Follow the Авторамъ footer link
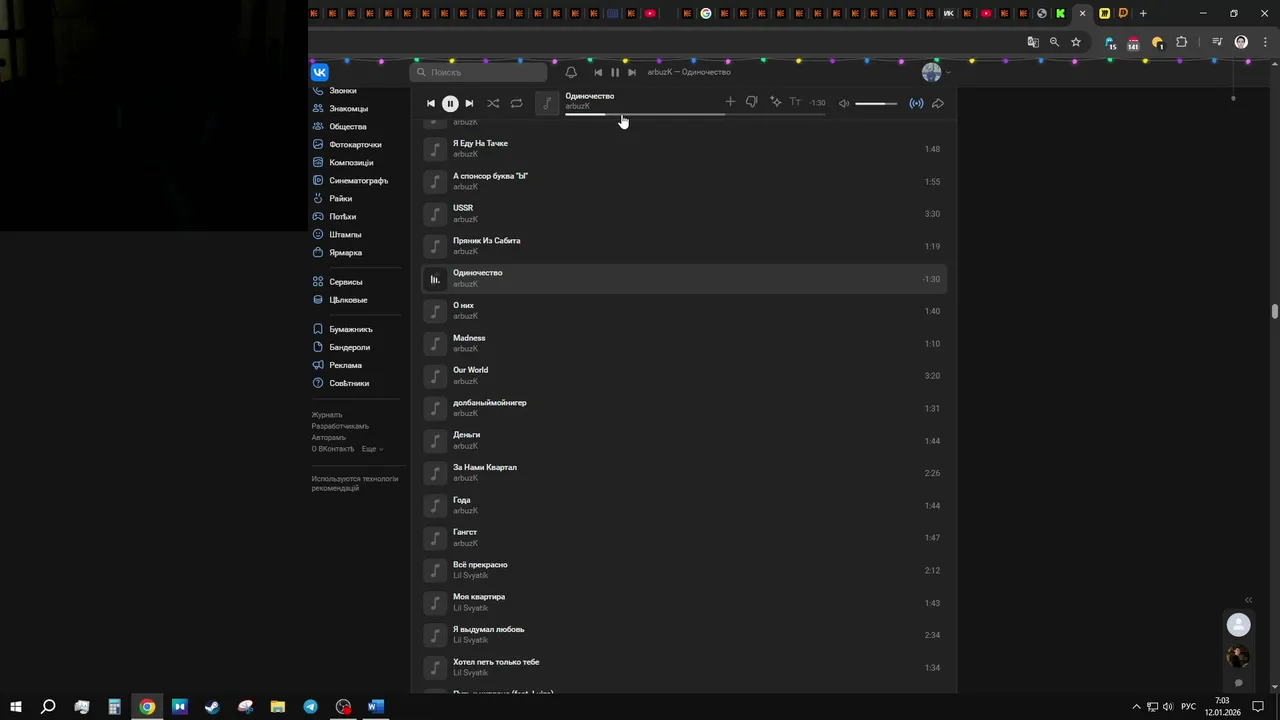The image size is (1280, 720). tap(329, 437)
